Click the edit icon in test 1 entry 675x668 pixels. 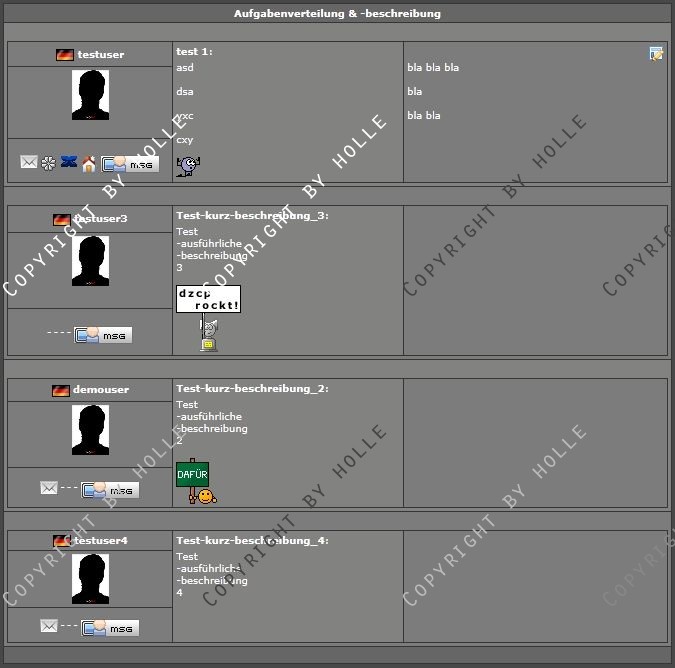coord(656,54)
